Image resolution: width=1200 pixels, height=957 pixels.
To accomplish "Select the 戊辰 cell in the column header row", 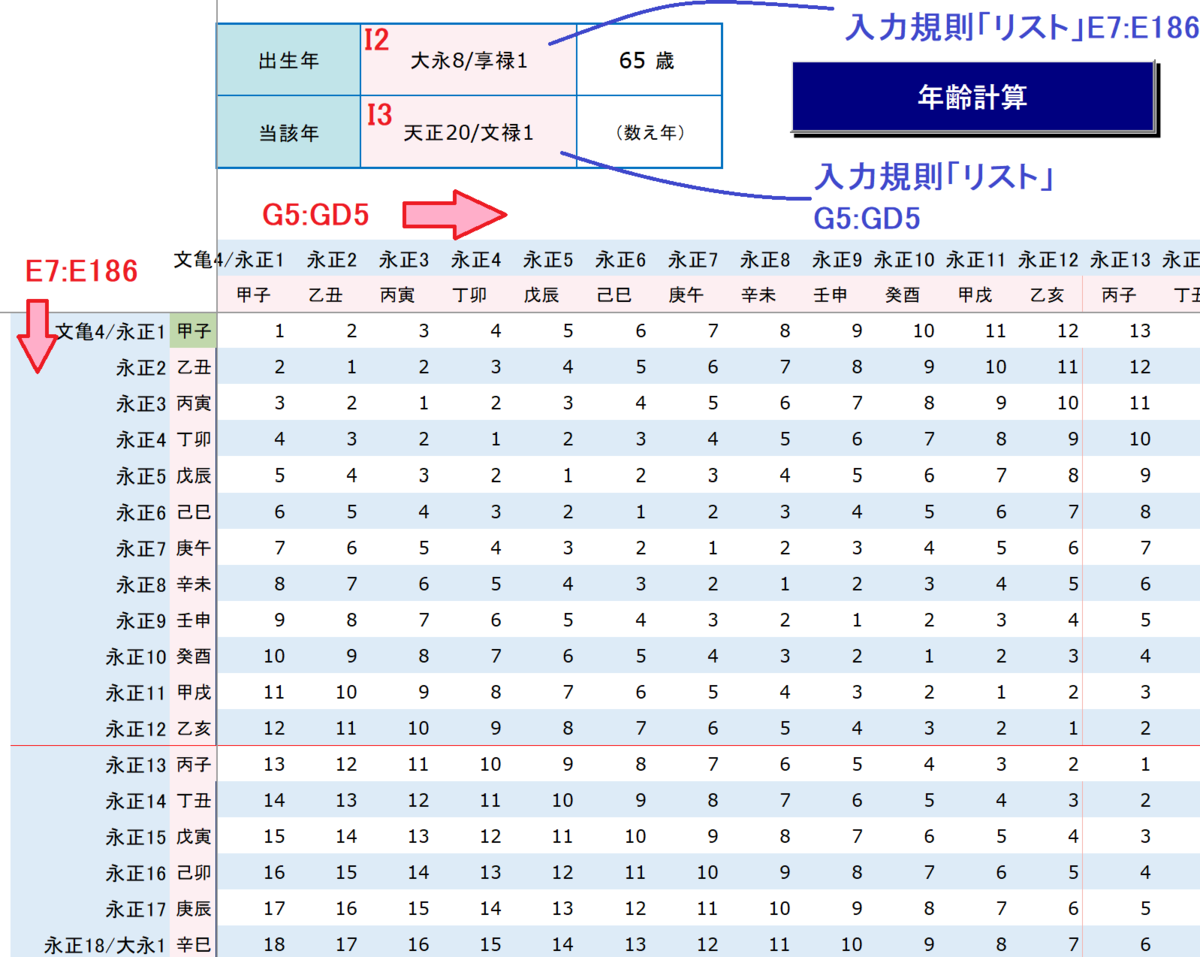I will [x=544, y=295].
